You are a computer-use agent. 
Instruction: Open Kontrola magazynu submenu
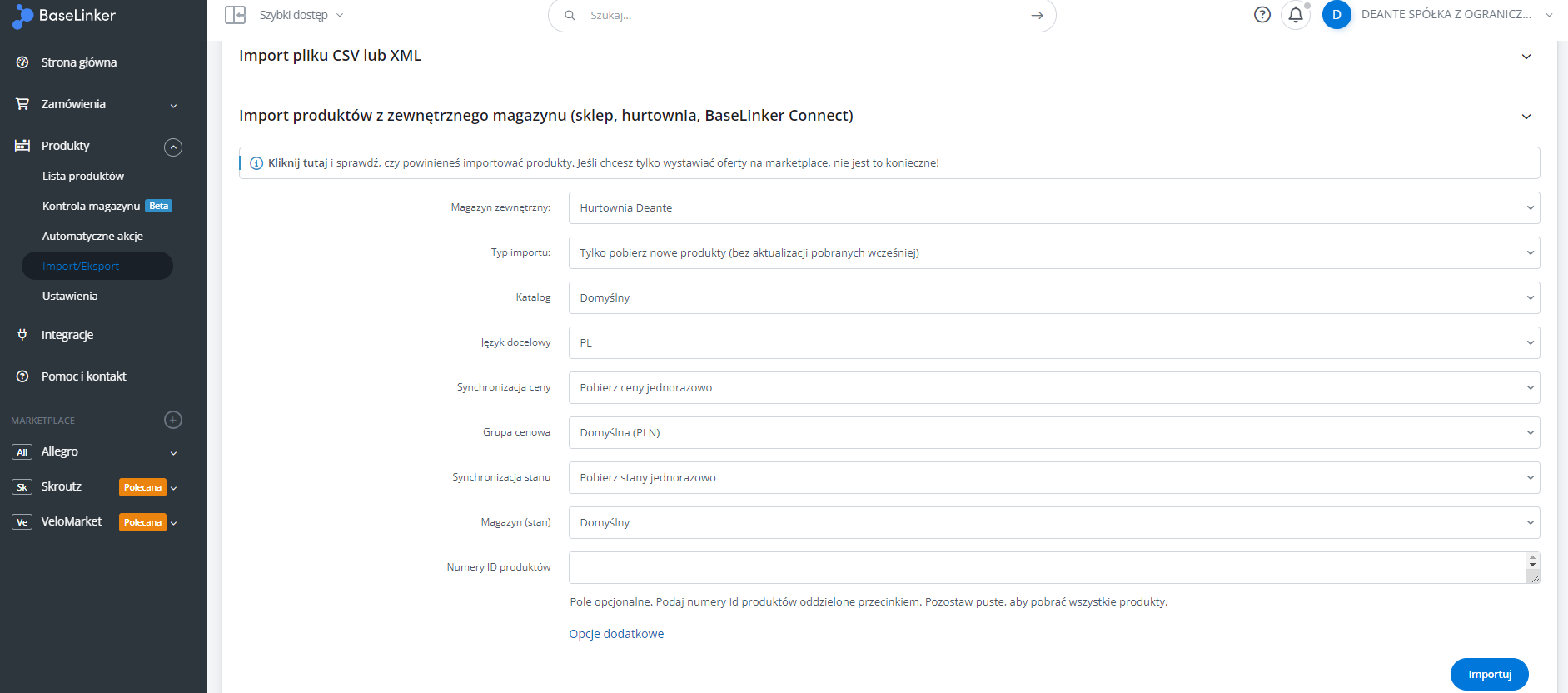tap(91, 206)
